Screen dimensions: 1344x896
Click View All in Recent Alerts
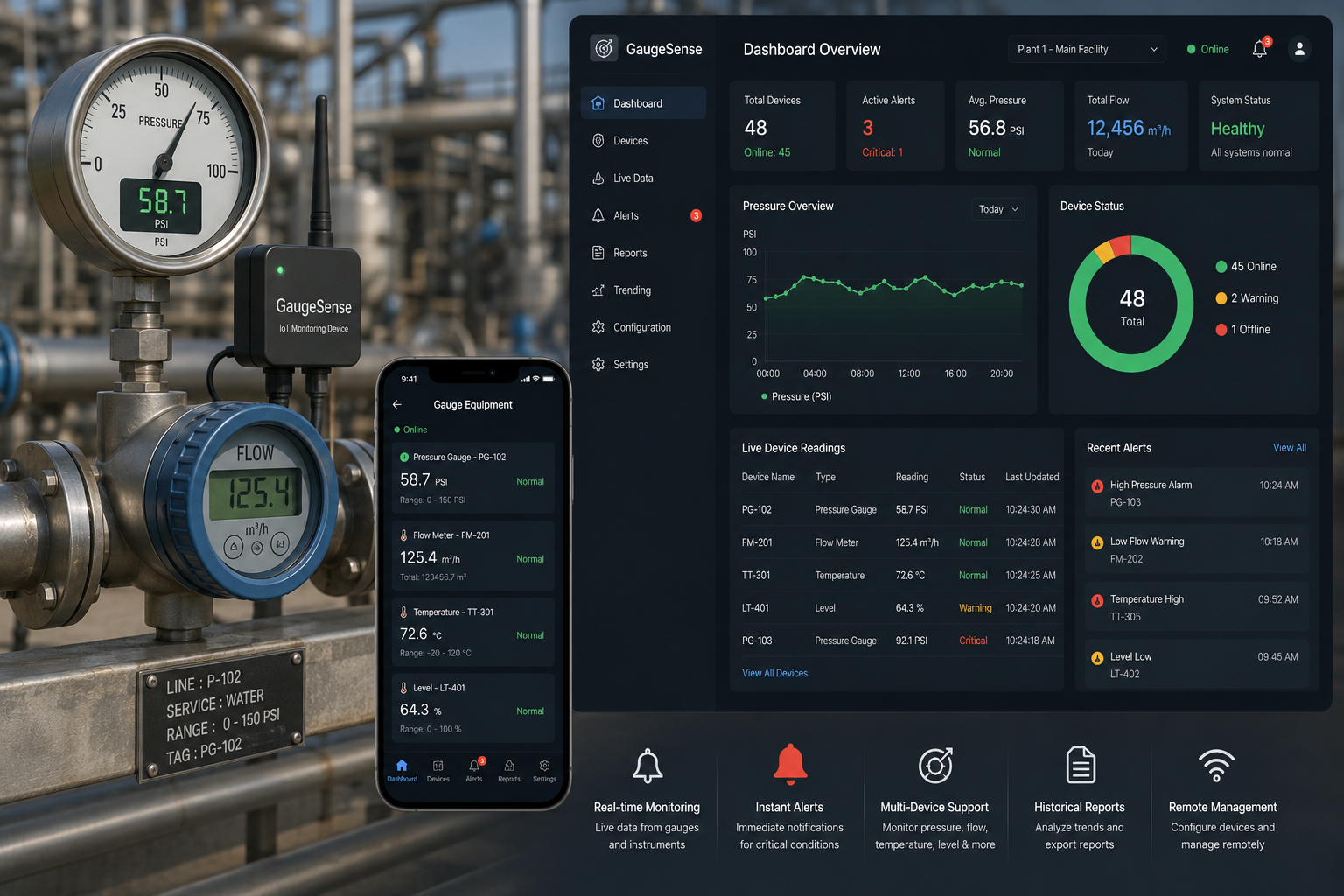pos(1289,448)
